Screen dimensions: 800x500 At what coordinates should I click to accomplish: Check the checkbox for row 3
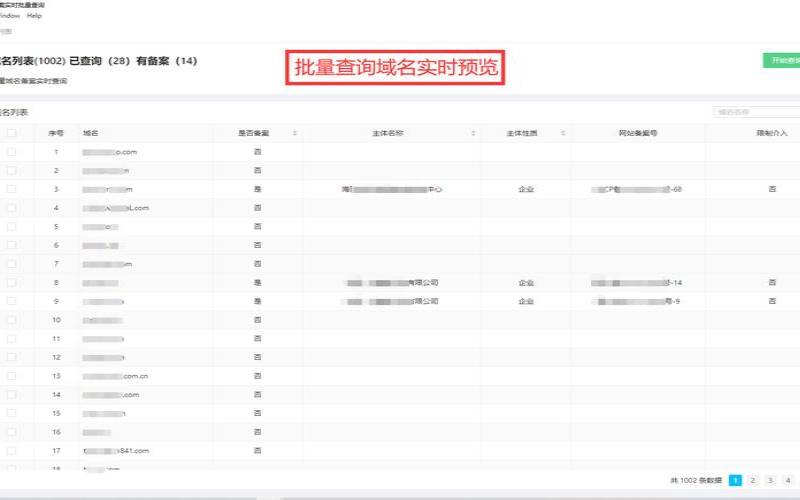click(x=11, y=189)
